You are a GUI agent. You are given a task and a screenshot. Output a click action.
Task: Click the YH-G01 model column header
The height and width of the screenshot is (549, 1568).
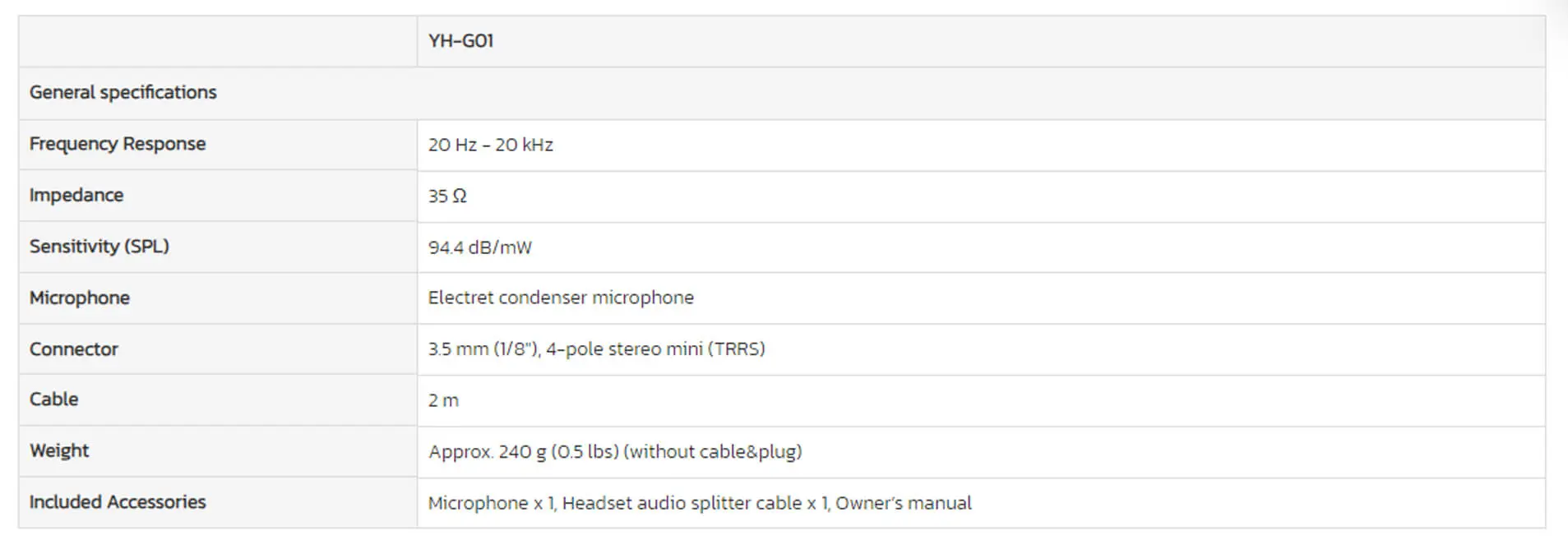tap(460, 40)
